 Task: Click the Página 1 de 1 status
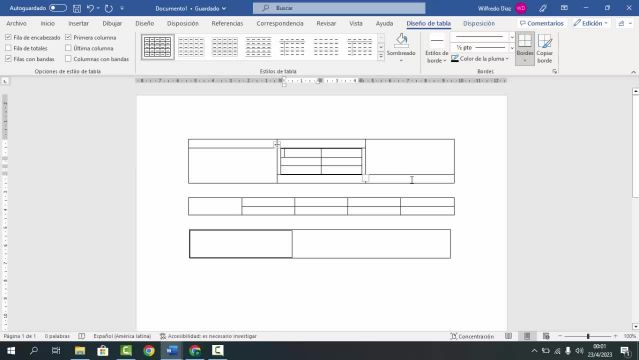[x=20, y=336]
